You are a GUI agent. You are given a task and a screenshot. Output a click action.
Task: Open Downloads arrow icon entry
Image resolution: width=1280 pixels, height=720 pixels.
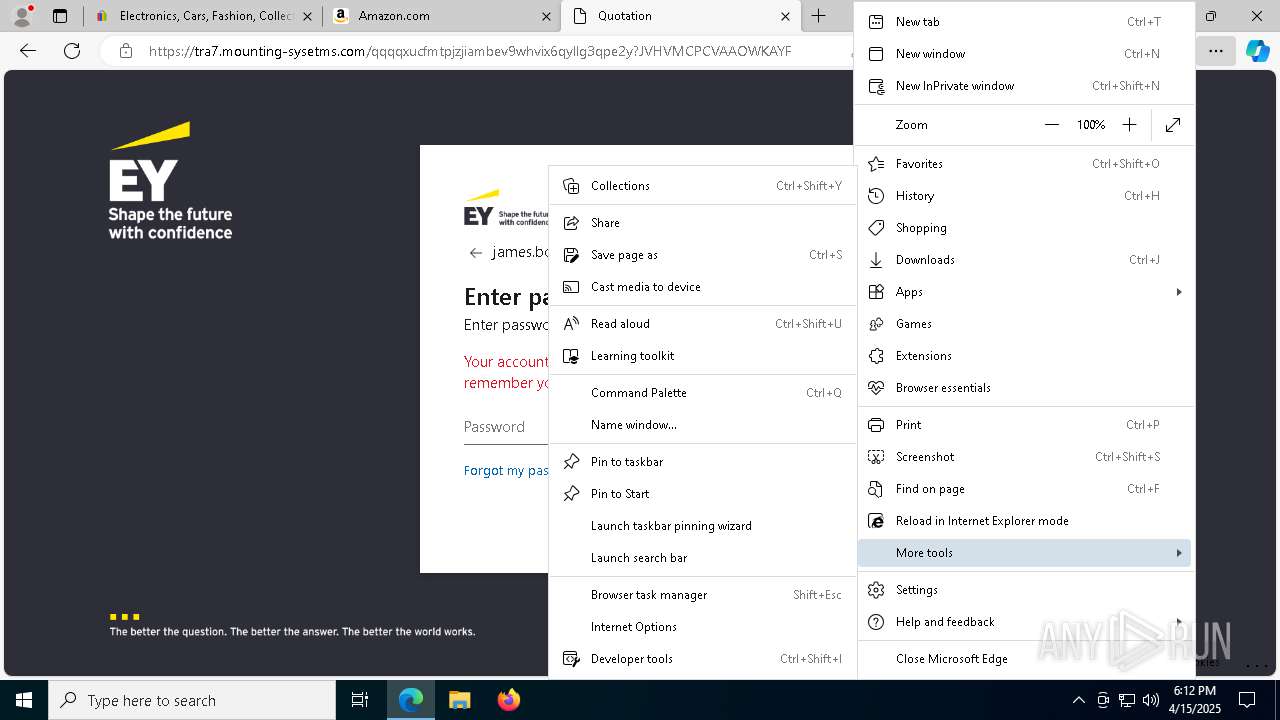click(x=876, y=259)
